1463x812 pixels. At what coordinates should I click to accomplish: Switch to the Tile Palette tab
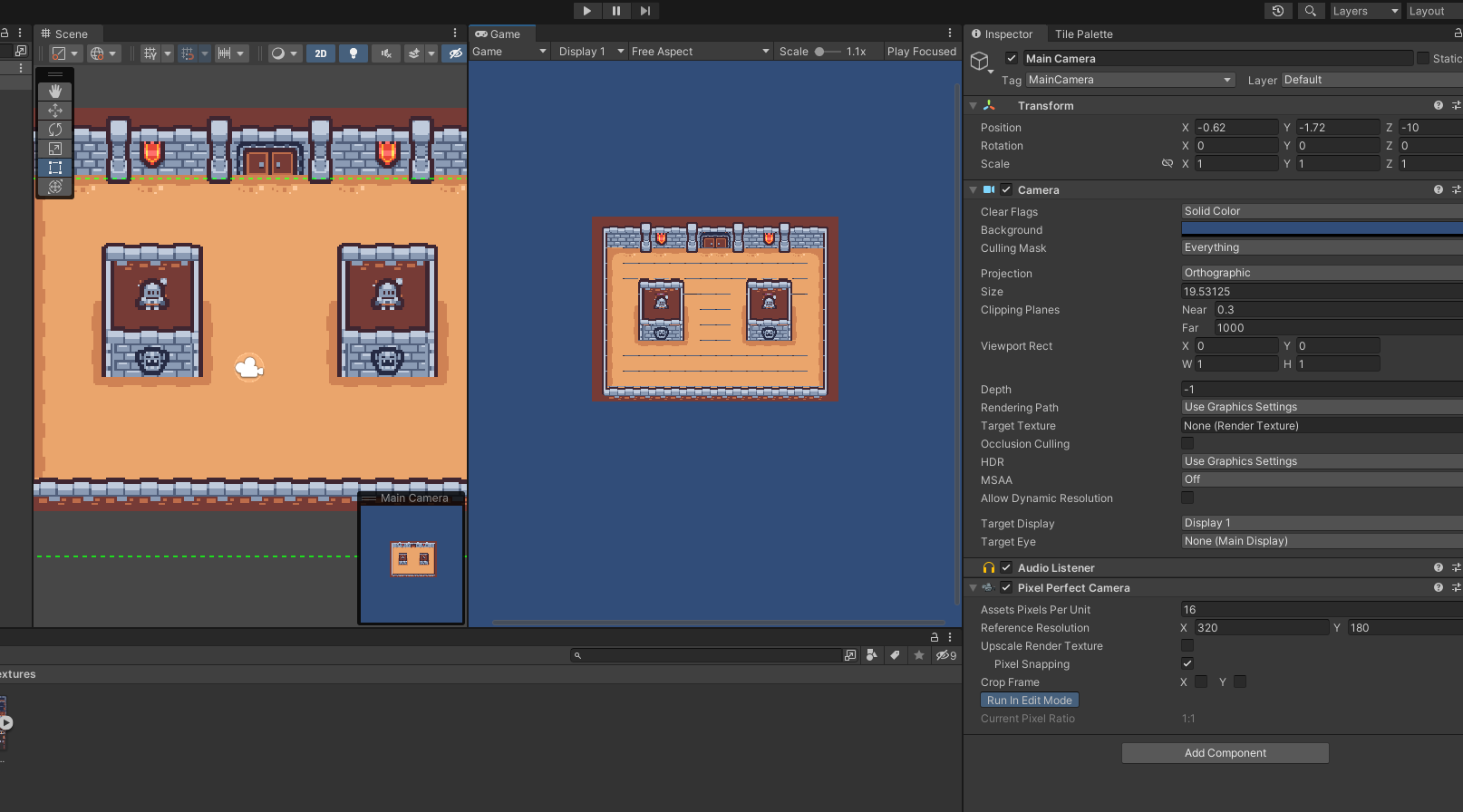point(1083,34)
